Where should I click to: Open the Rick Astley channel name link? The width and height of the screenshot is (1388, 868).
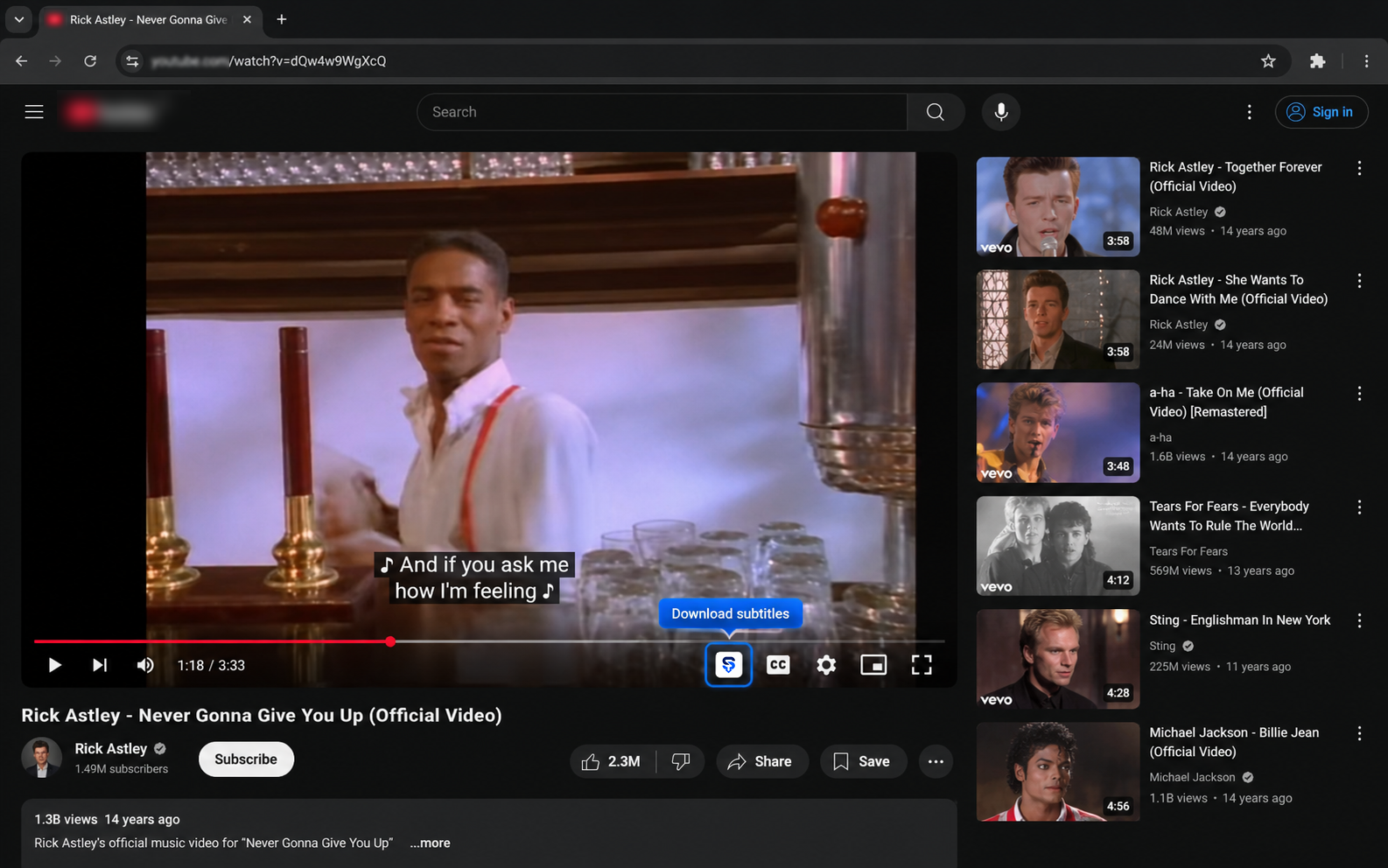tap(111, 748)
